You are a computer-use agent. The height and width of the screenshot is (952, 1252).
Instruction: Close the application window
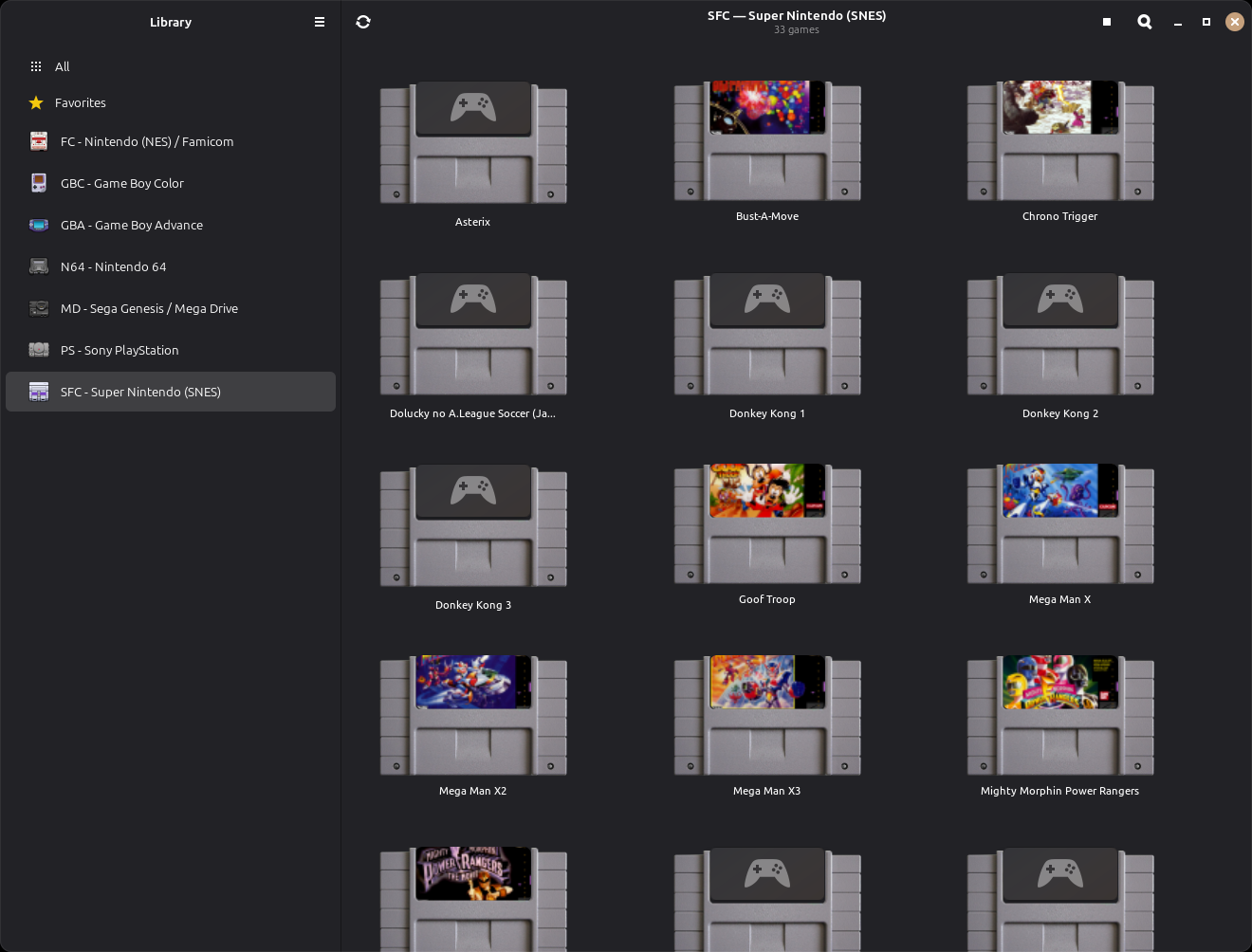pyautogui.click(x=1235, y=22)
